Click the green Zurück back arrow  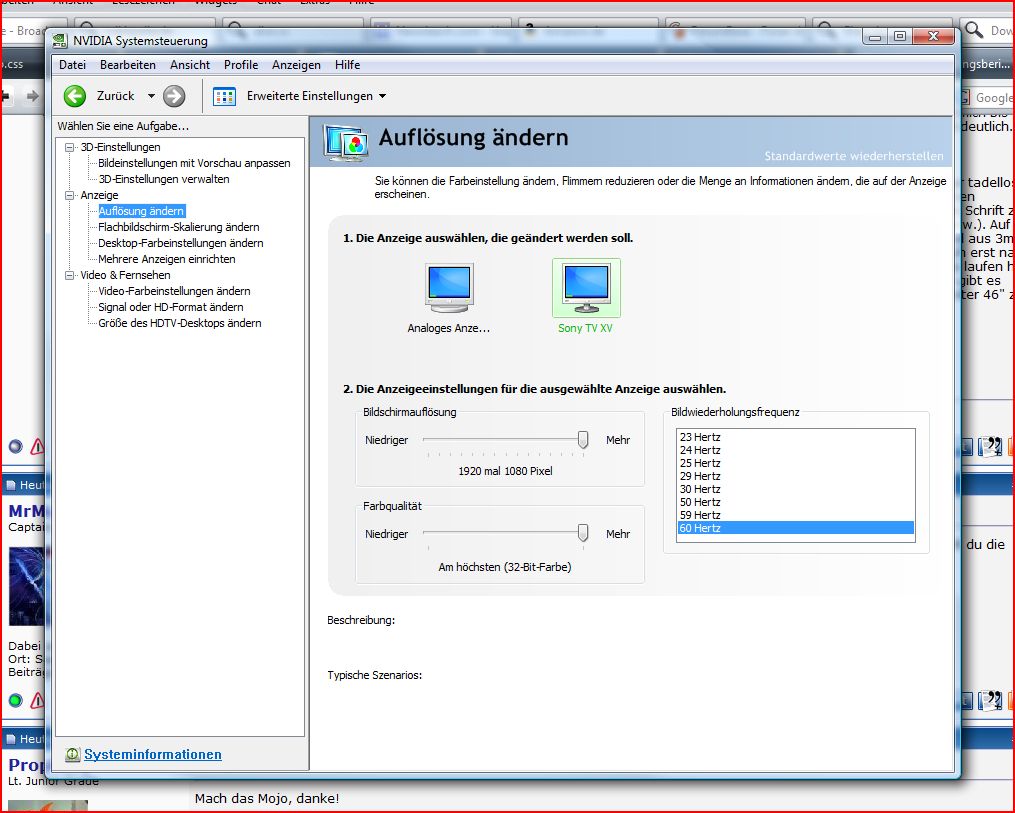[74, 96]
